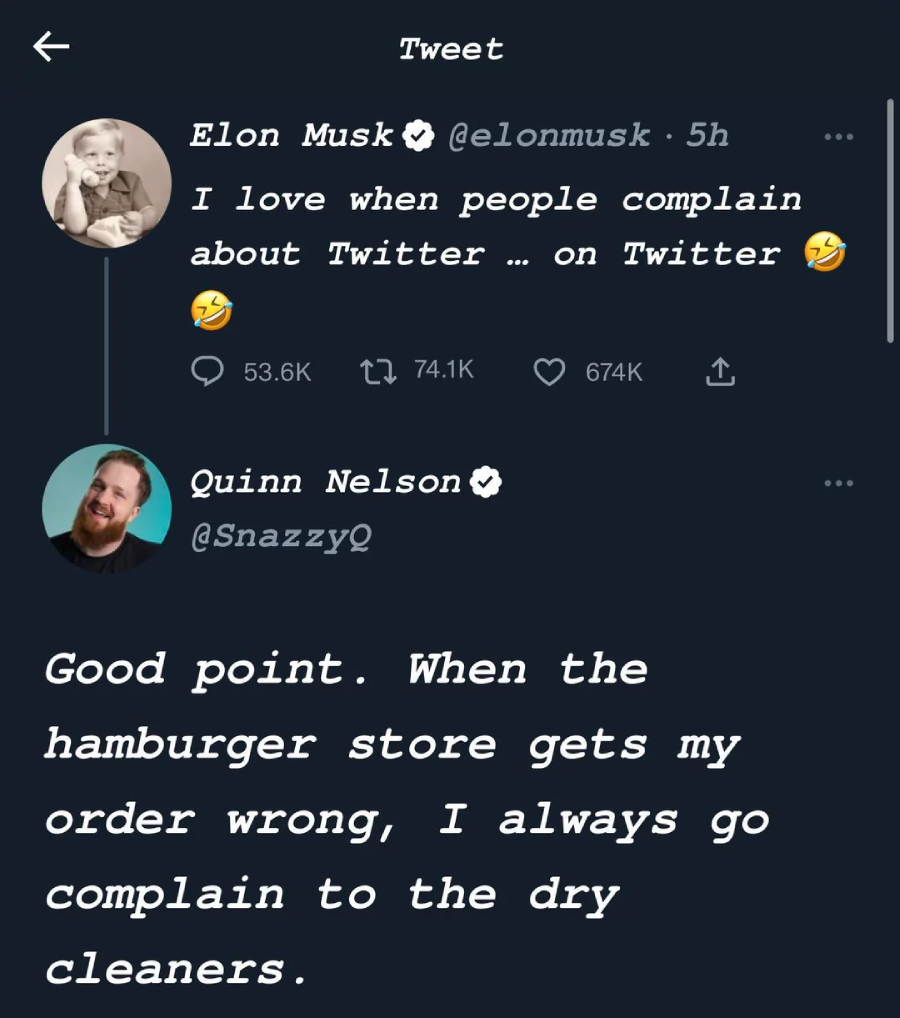Click Quinn Nelson's verified badge

[x=486, y=482]
